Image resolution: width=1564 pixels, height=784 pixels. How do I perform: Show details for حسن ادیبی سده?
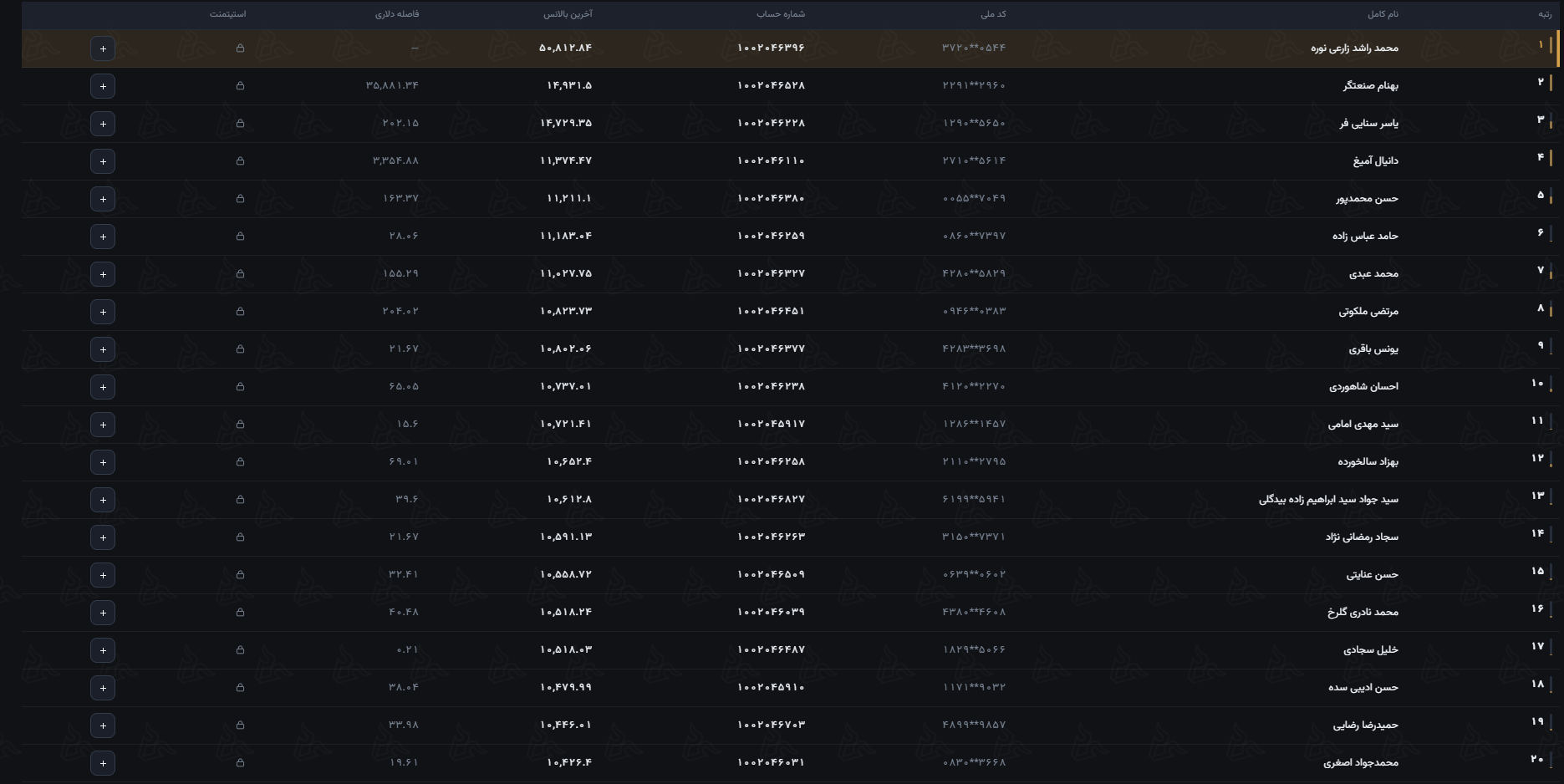coord(103,688)
